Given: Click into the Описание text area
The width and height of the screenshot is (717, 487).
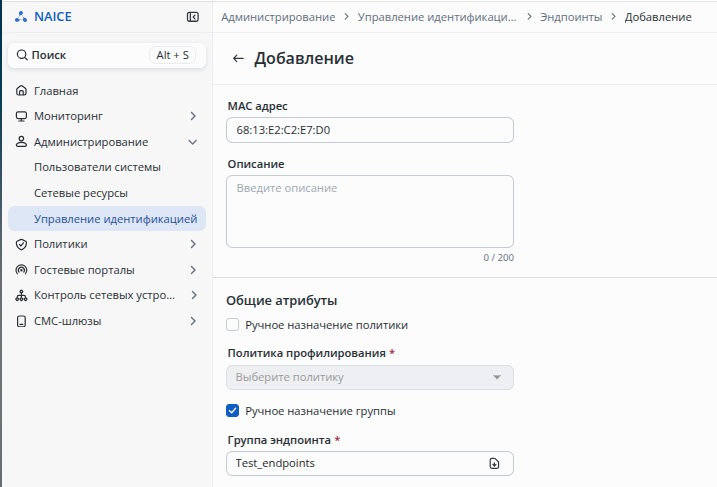Looking at the screenshot, I should 369,211.
